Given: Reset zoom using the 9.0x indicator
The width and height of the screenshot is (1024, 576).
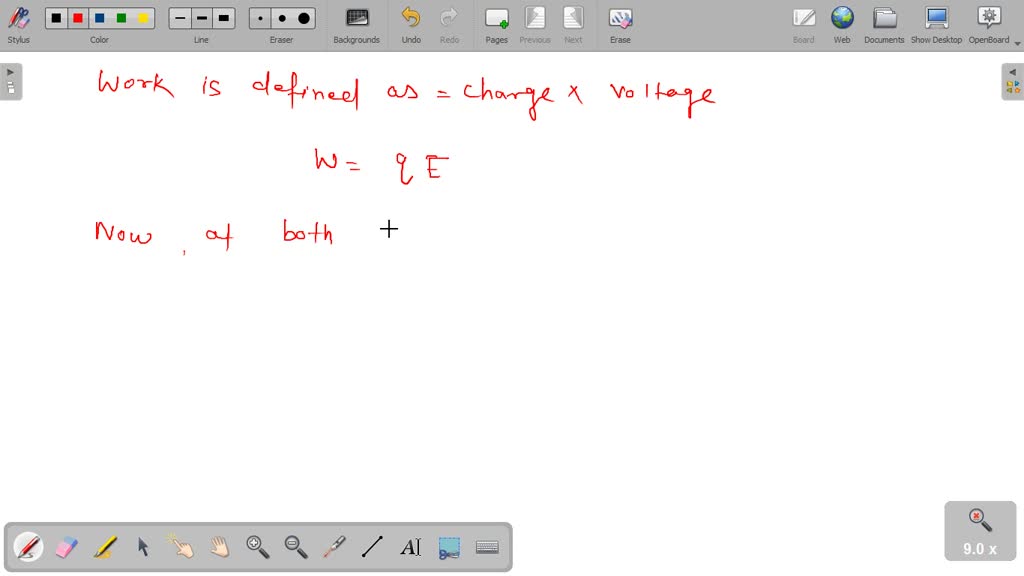Looking at the screenshot, I should click(978, 530).
